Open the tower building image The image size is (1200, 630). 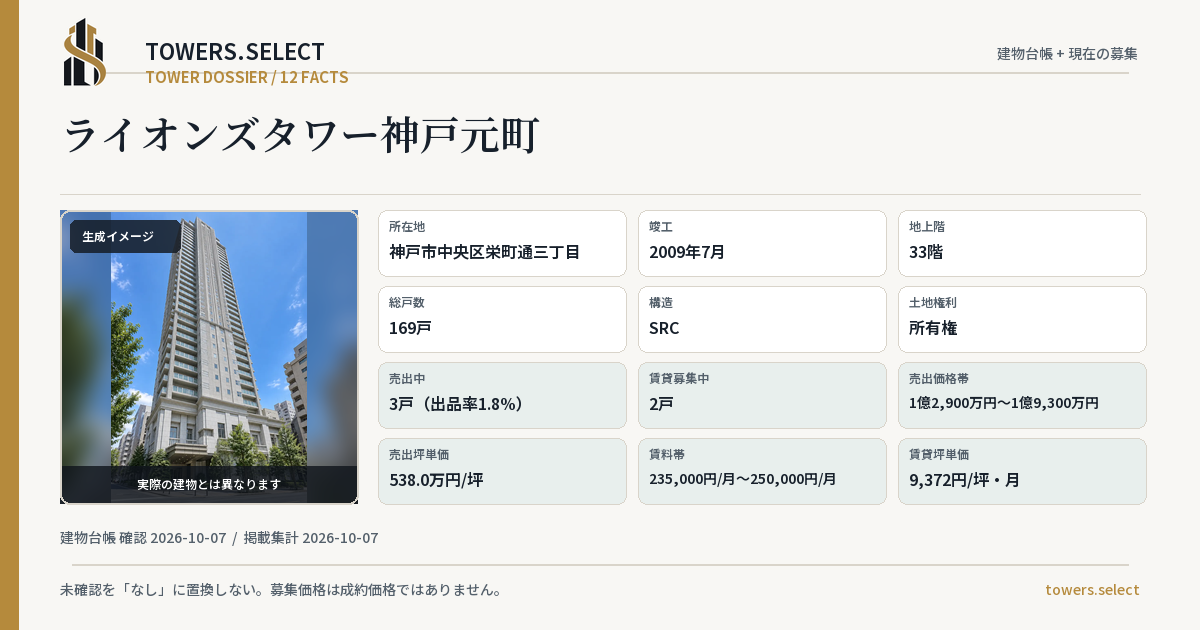[x=209, y=357]
